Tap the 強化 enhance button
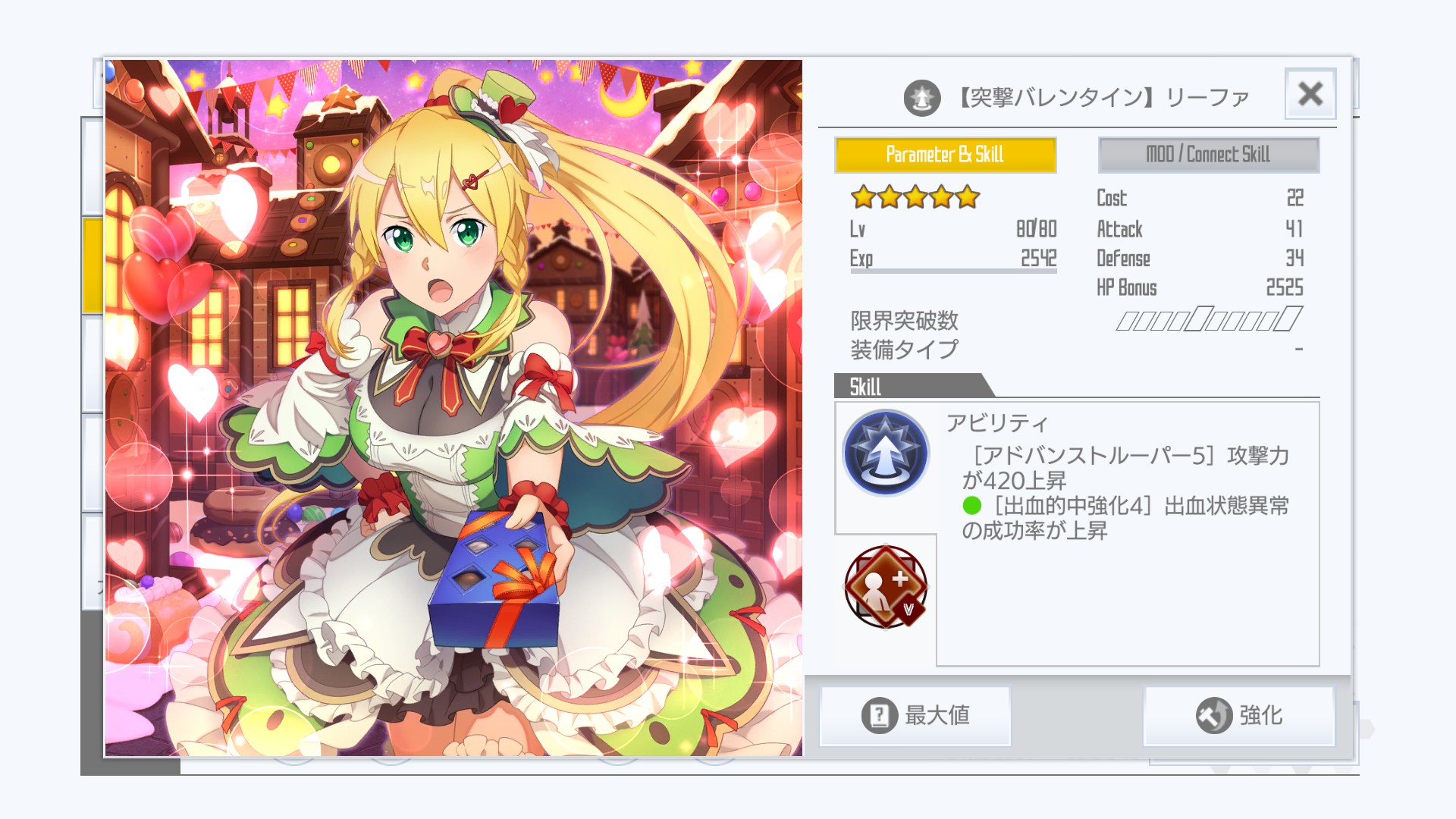 [x=1239, y=715]
